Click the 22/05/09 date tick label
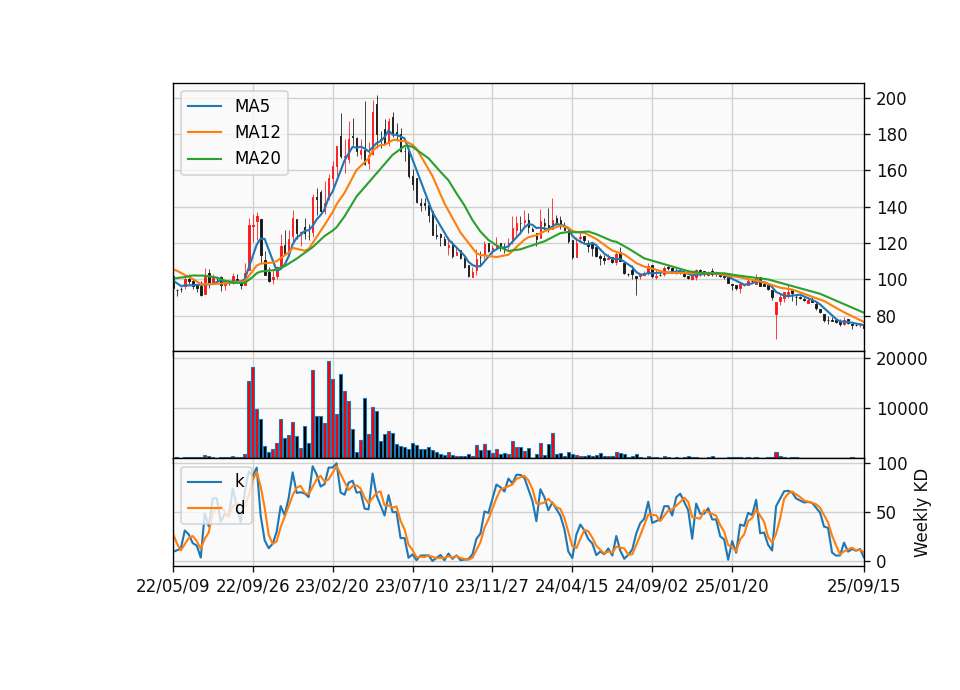The width and height of the screenshot is (960, 690). pos(173,586)
